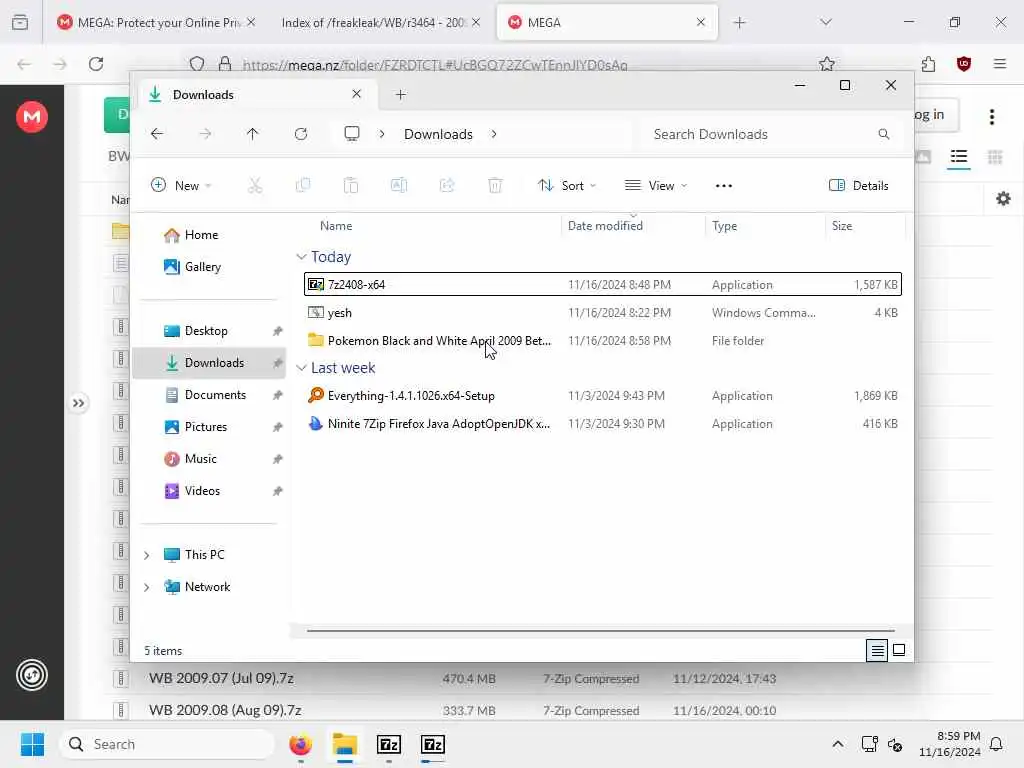Click the first 7-Zip taskbar icon
The image size is (1024, 768).
point(389,744)
